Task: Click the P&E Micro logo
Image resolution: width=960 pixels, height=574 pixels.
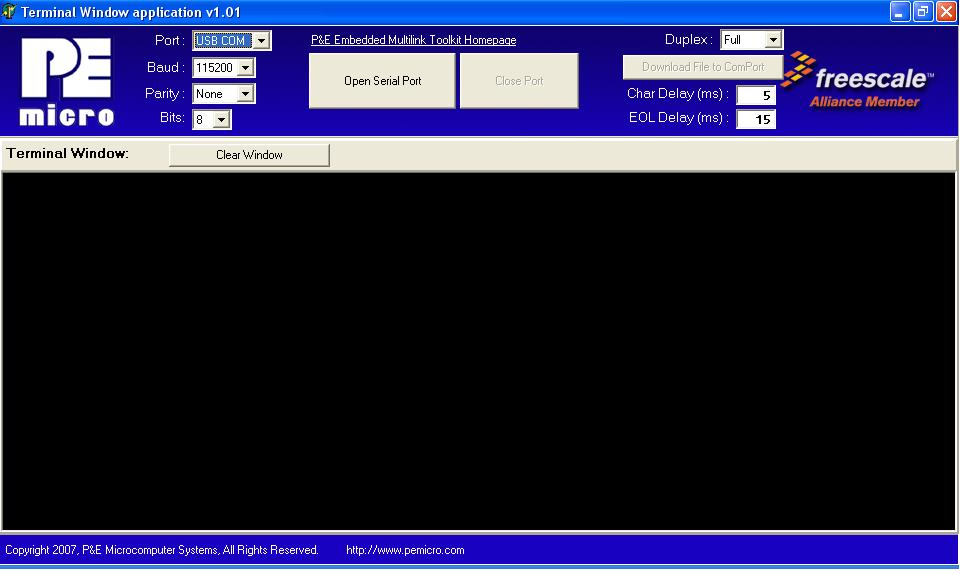Action: 67,82
